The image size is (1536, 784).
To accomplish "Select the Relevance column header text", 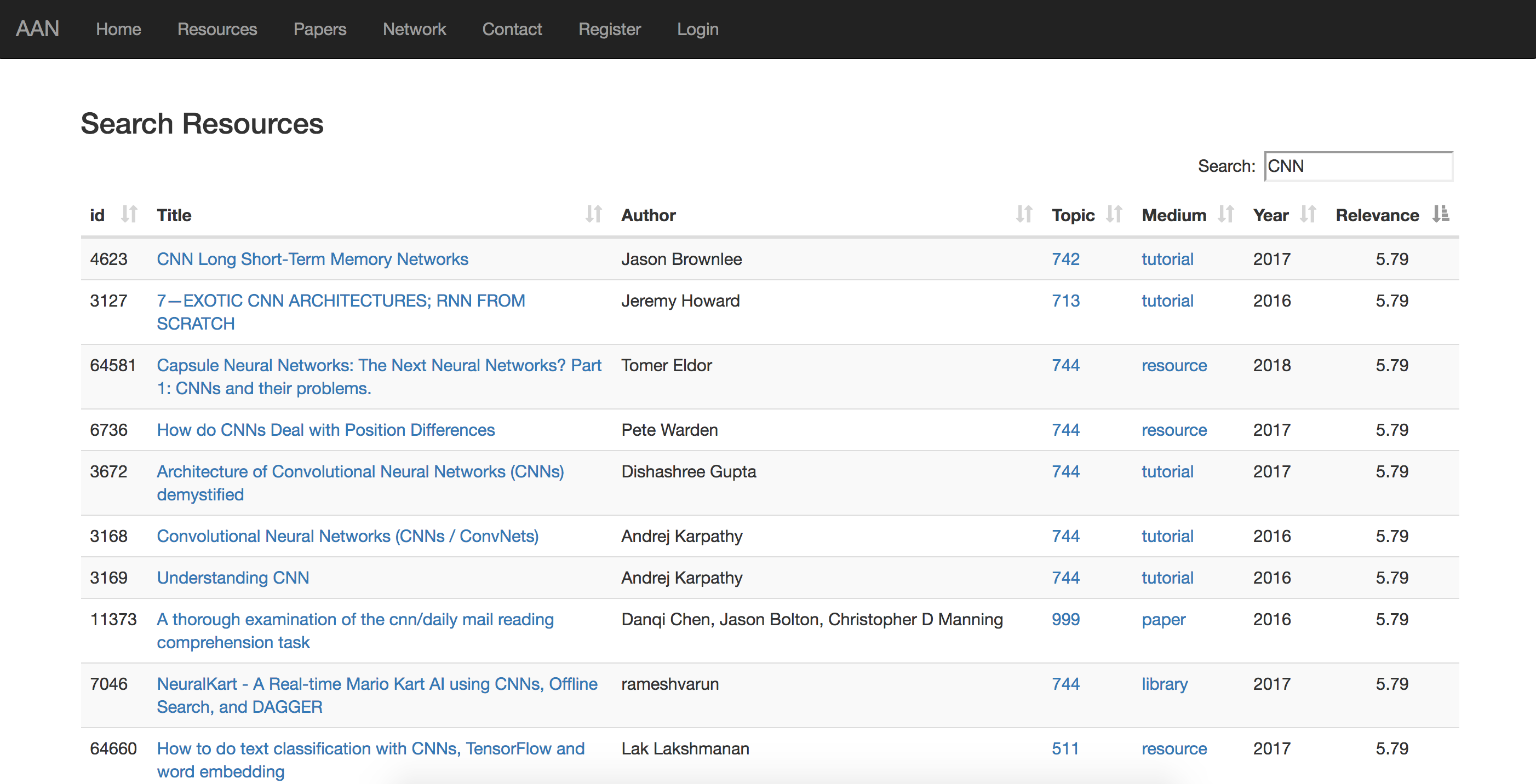I will pyautogui.click(x=1377, y=215).
